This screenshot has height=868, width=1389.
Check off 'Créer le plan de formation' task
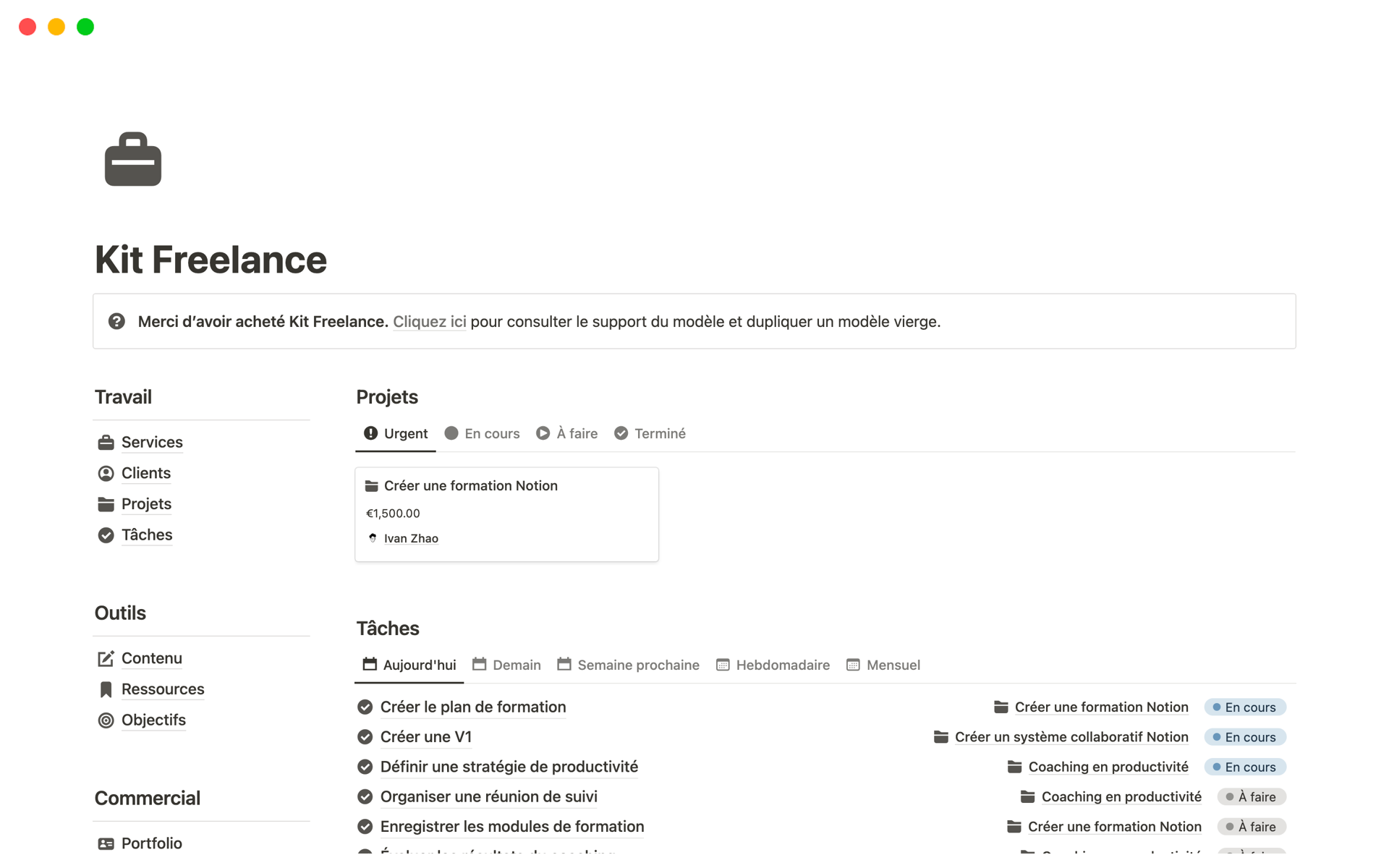(x=365, y=707)
